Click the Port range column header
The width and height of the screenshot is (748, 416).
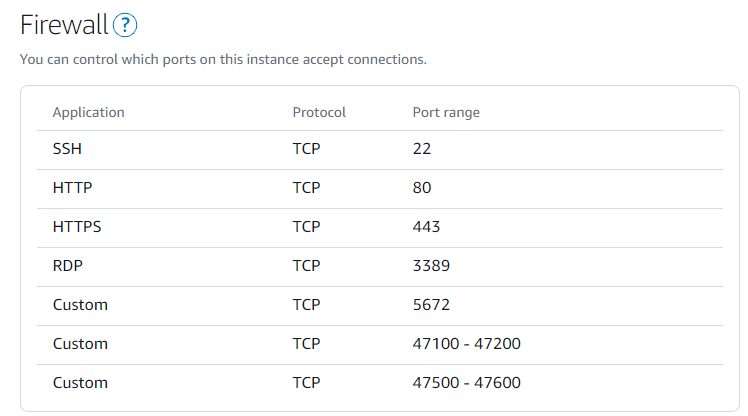(446, 112)
